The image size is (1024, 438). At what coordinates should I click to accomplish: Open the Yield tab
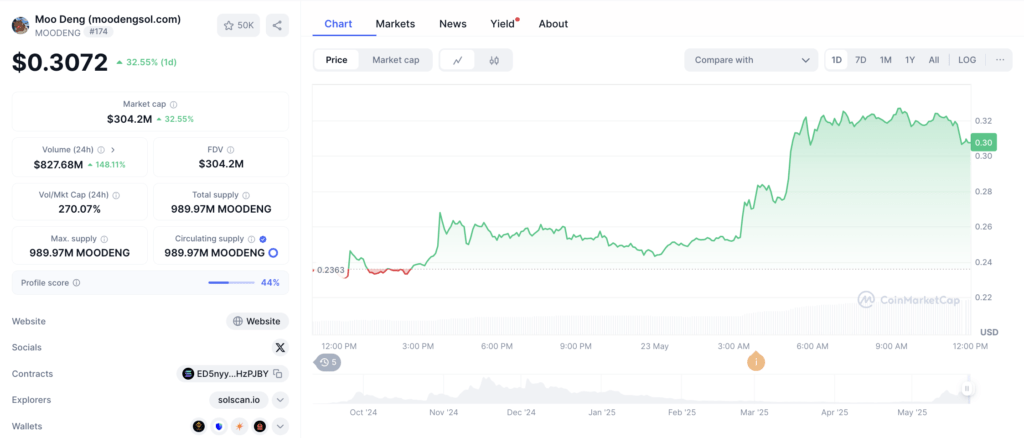pos(503,23)
